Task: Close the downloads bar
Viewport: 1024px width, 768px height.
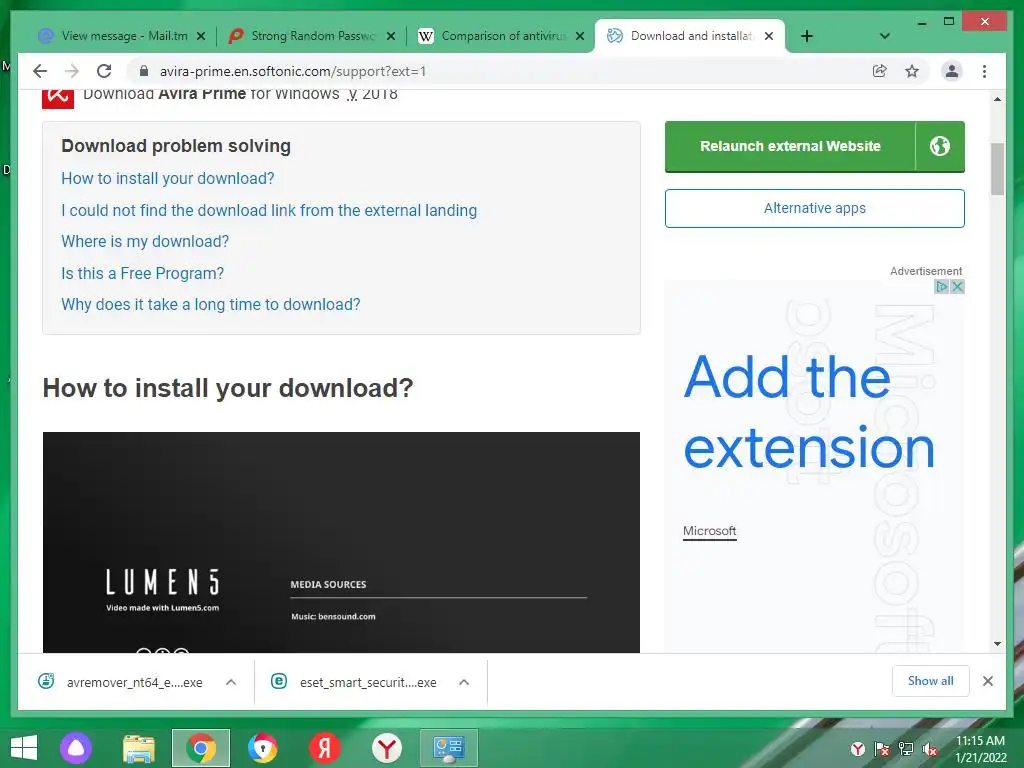Action: coord(988,681)
